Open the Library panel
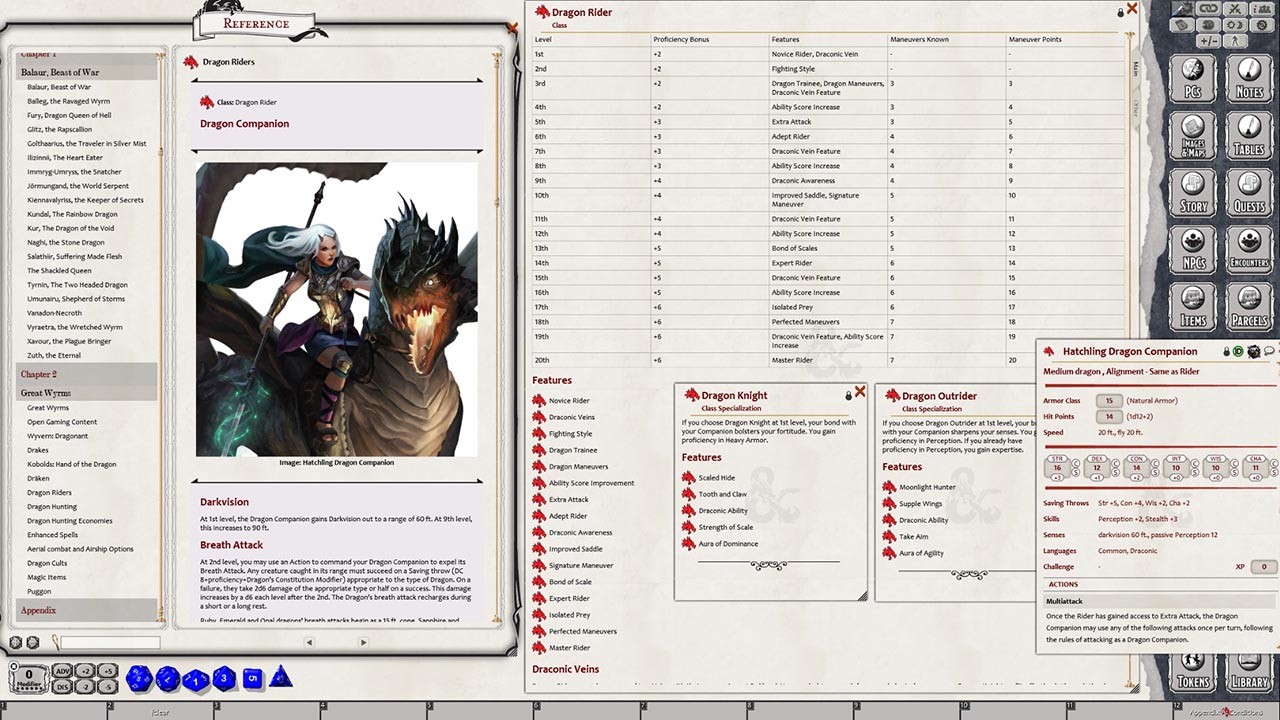Viewport: 1280px width, 720px height. point(1249,675)
